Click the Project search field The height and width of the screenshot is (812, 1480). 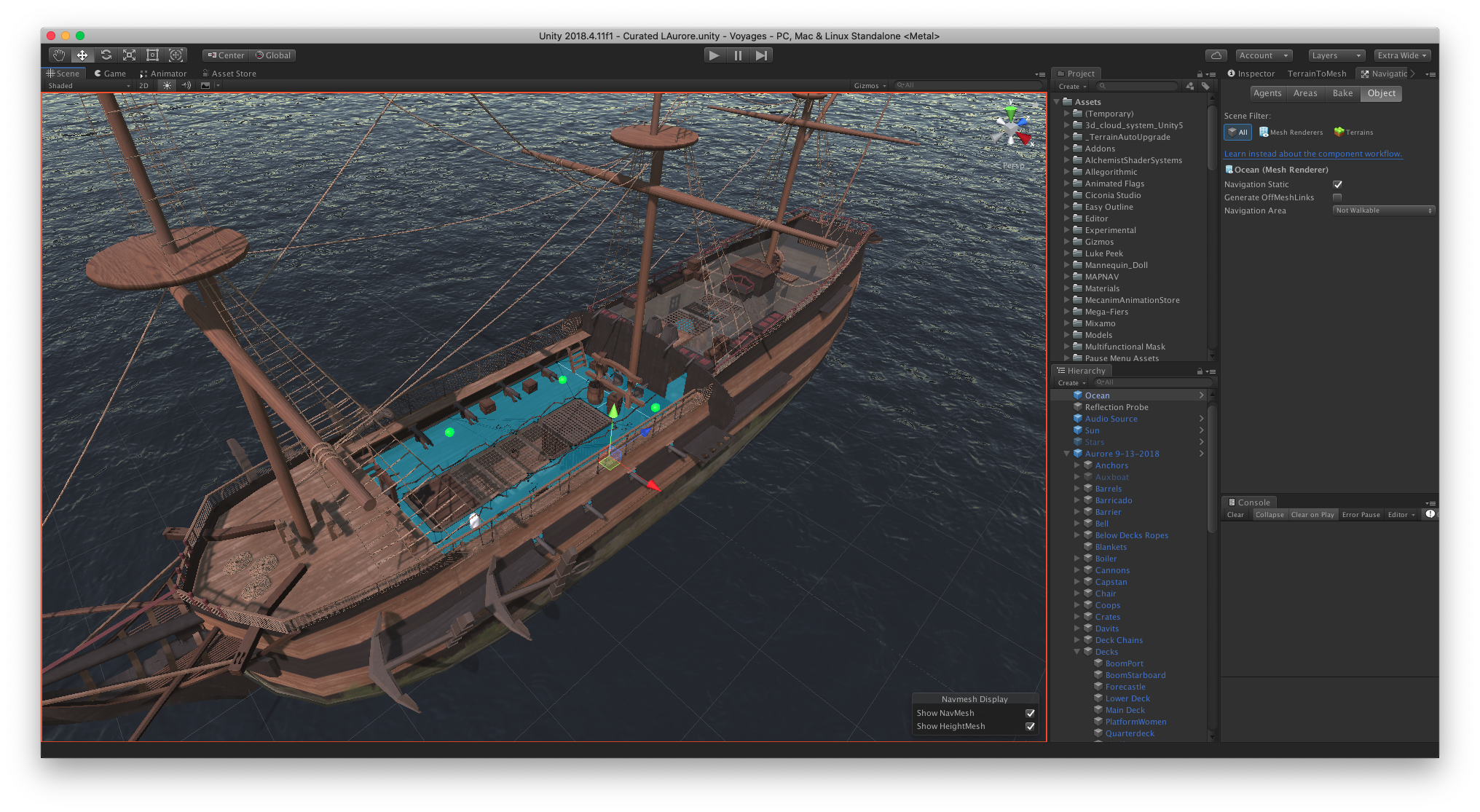(x=1137, y=86)
